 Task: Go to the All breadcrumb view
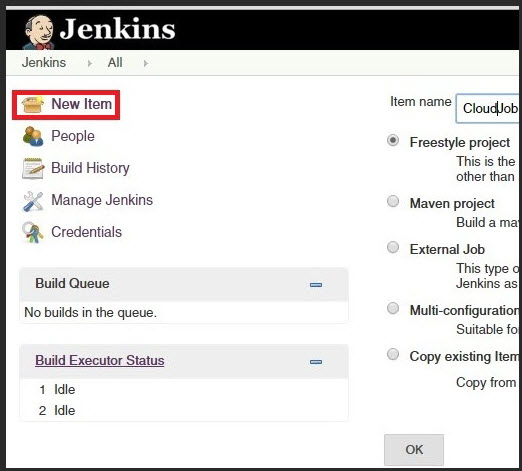pyautogui.click(x=115, y=63)
